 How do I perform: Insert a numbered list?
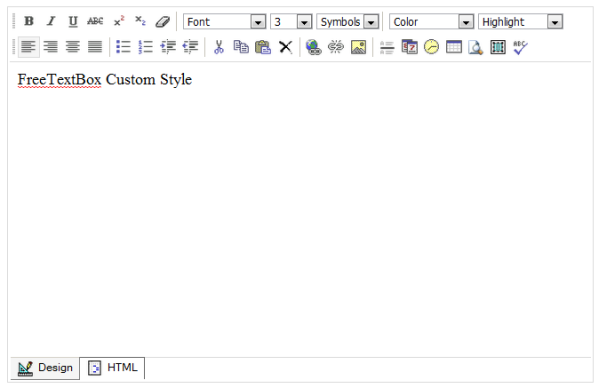[x=145, y=47]
